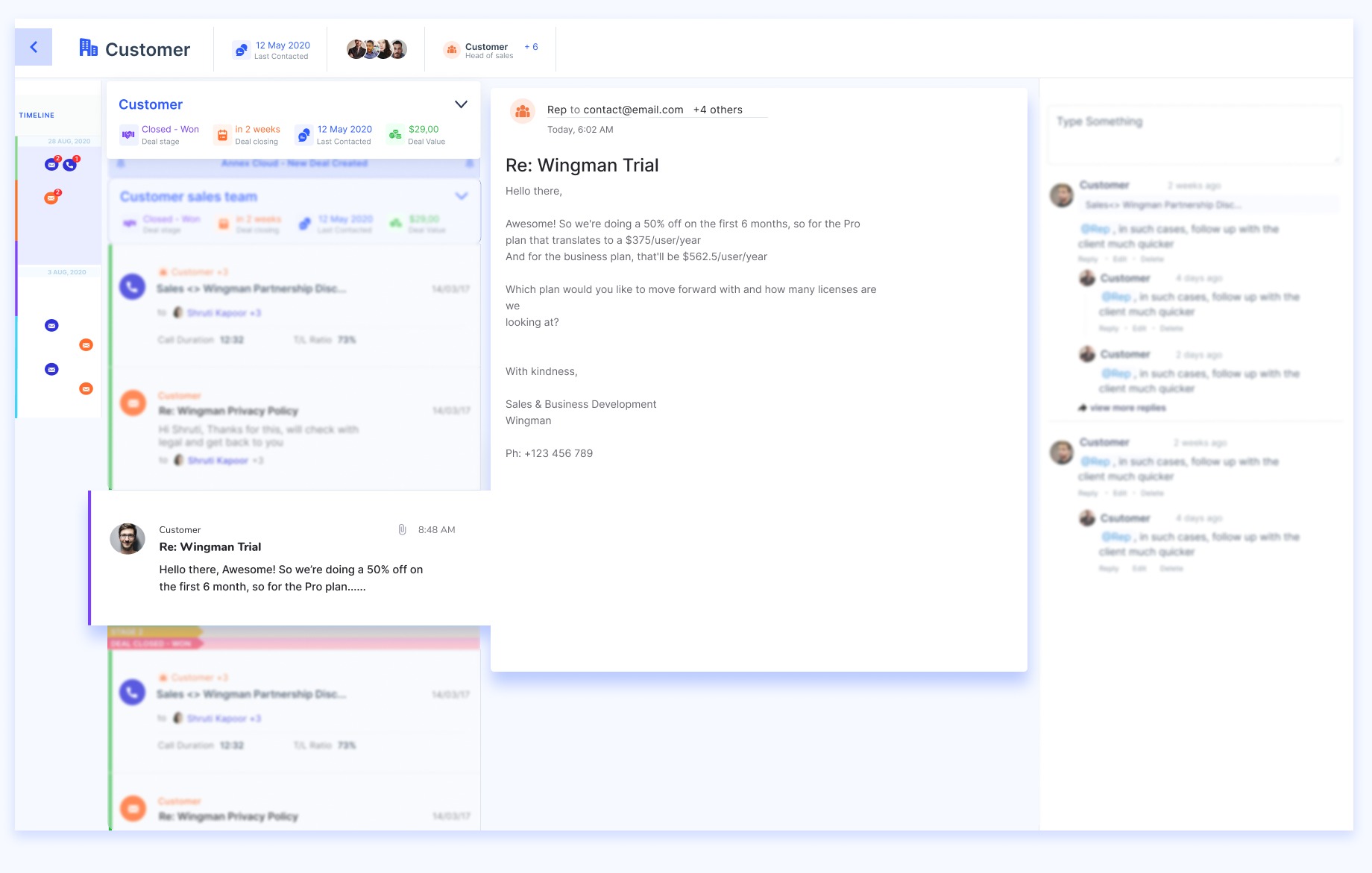This screenshot has width=1372, height=873.
Task: Expand the Customer sales team chevron
Action: [462, 196]
